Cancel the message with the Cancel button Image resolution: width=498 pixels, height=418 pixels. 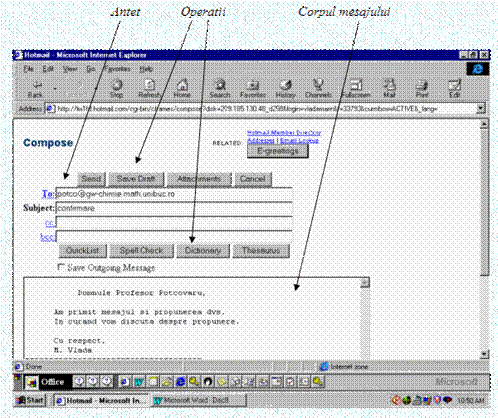click(253, 179)
